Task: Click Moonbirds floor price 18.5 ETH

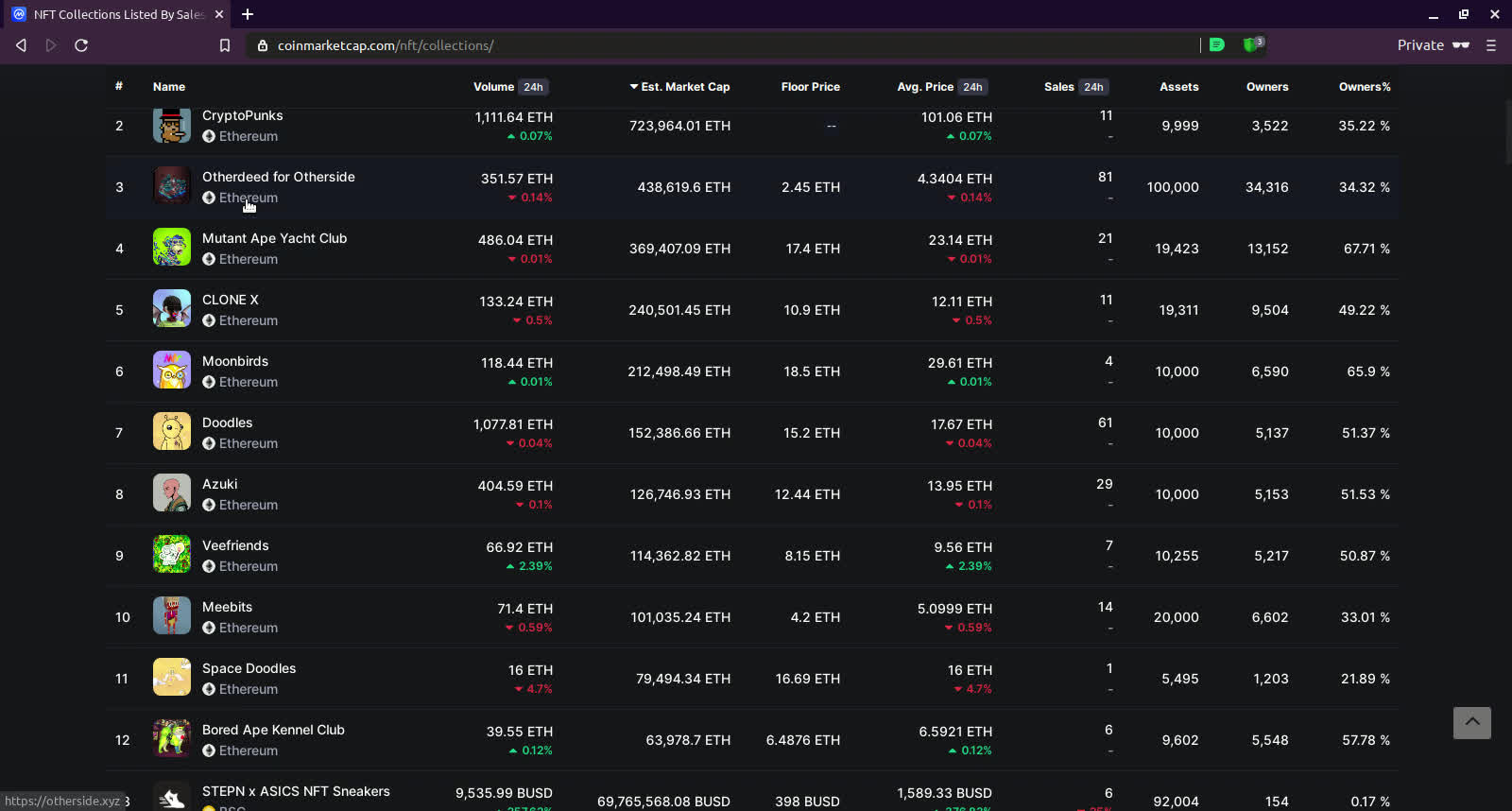Action: coord(811,371)
